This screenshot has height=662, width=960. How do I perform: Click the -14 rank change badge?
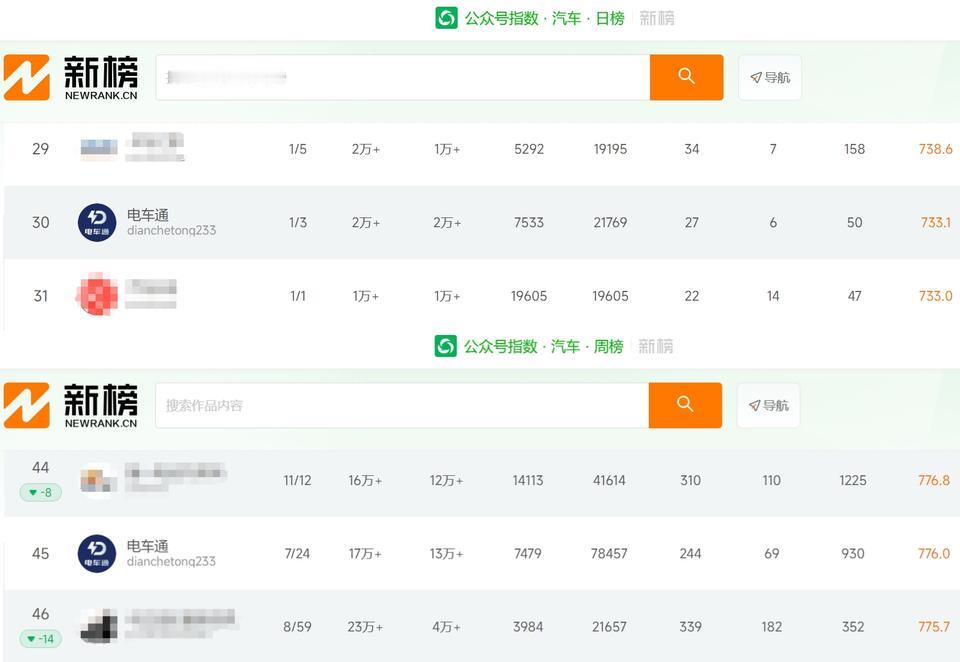[40, 639]
